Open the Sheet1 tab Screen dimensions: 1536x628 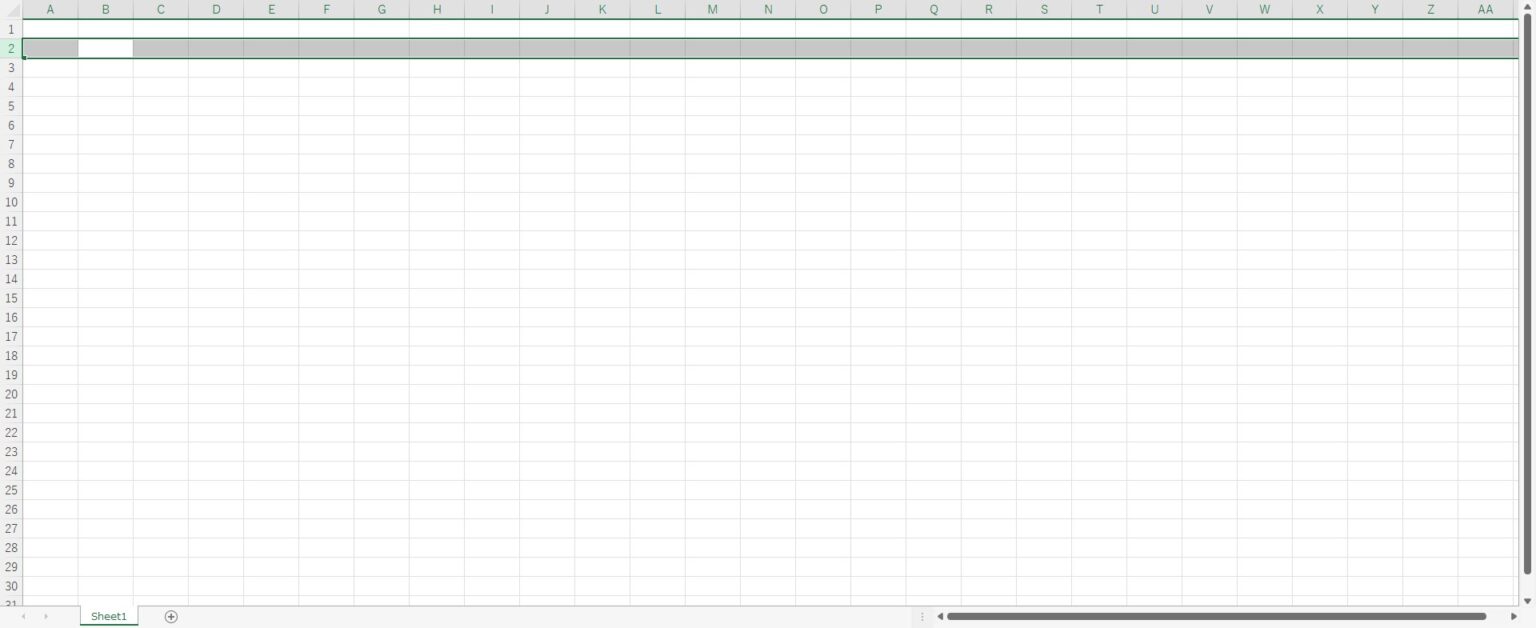click(109, 617)
